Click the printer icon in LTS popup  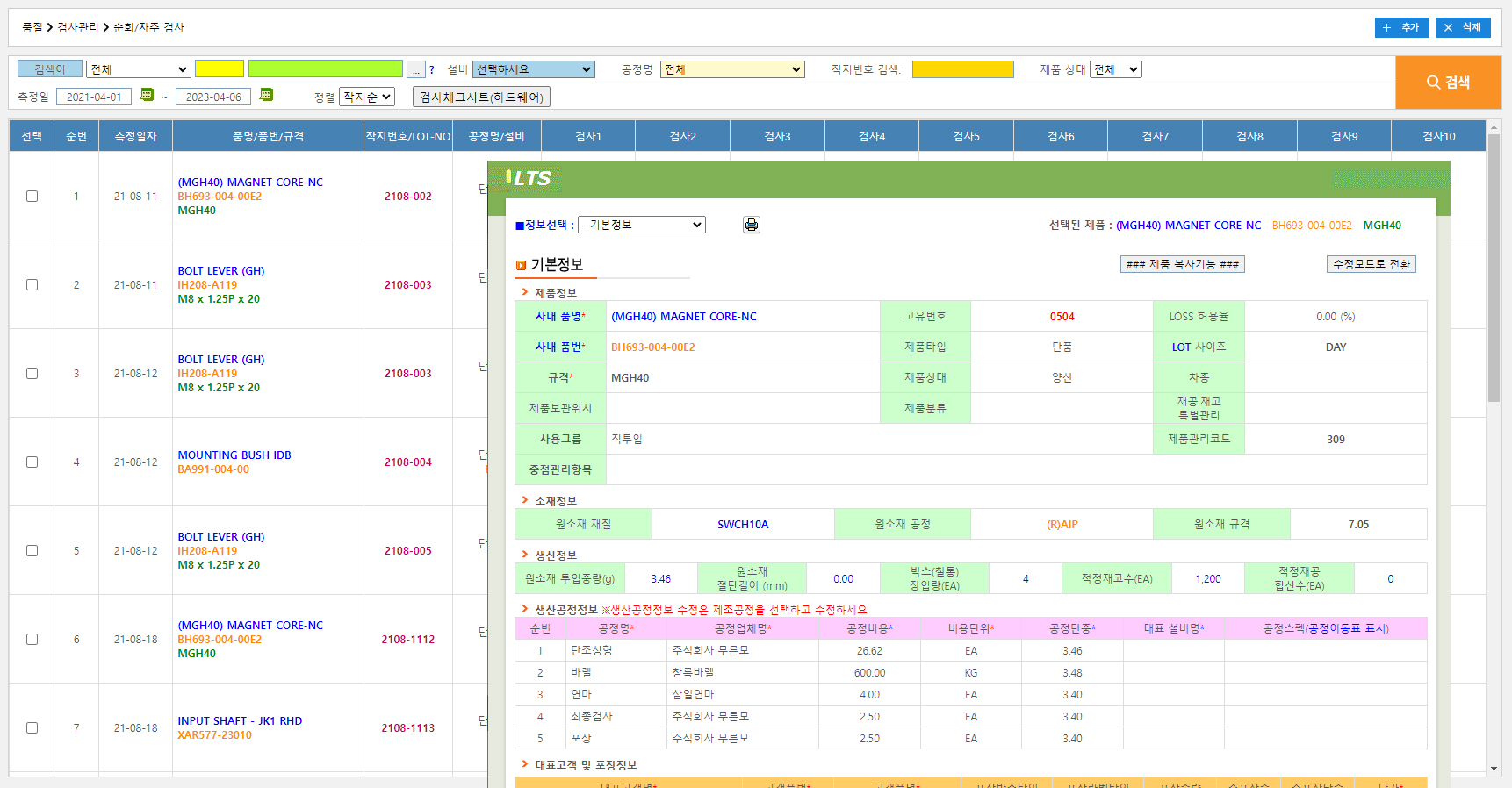click(x=751, y=225)
